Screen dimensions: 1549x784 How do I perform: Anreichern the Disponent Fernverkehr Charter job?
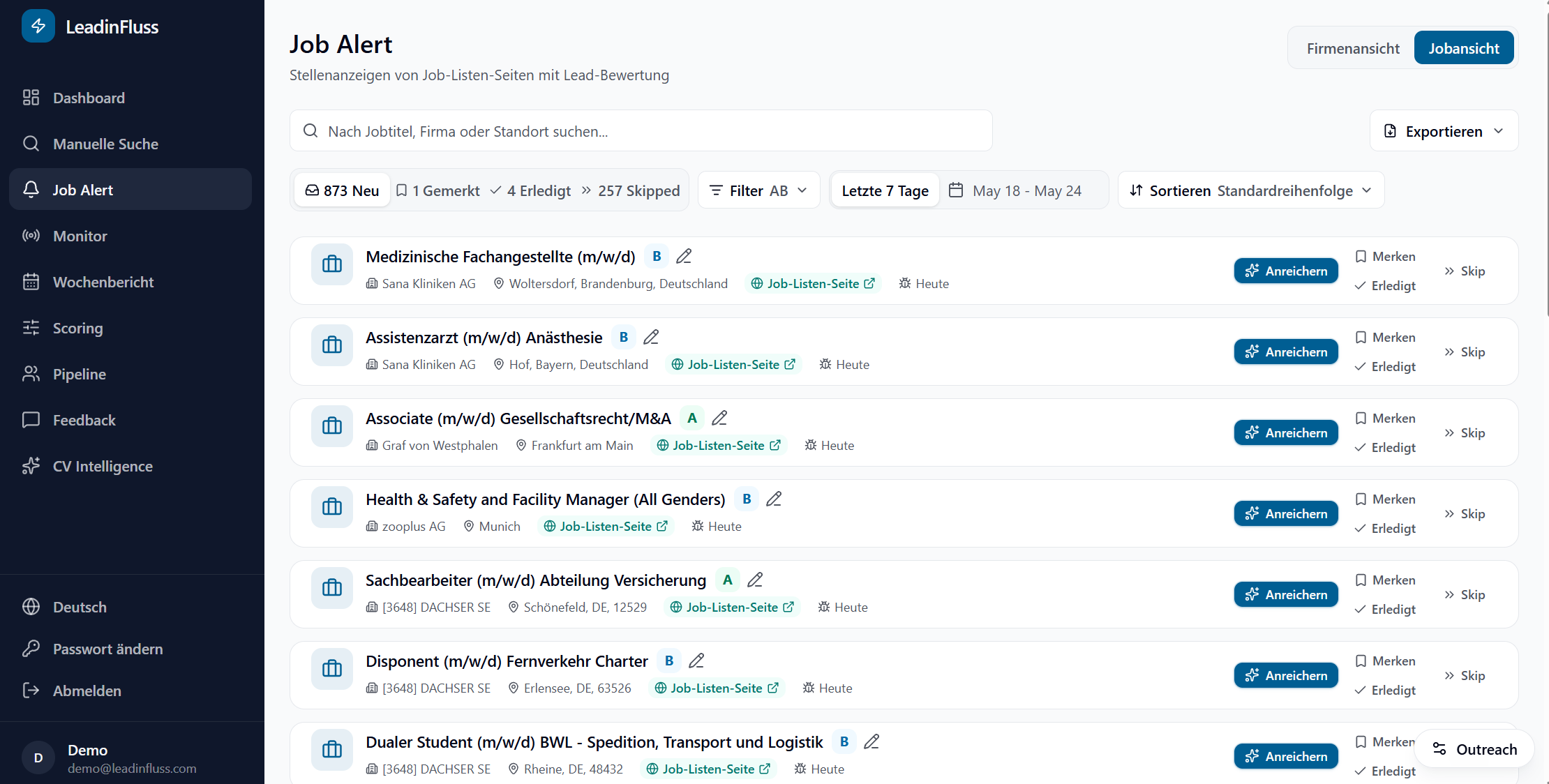tap(1286, 675)
